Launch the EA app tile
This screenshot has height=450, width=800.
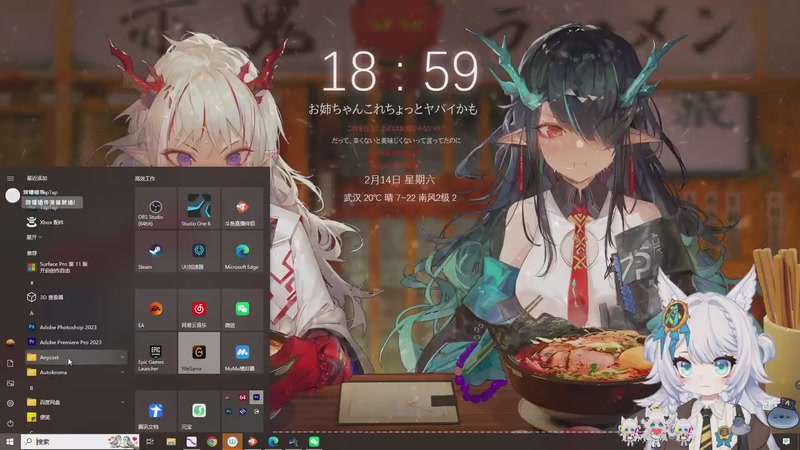click(x=156, y=309)
